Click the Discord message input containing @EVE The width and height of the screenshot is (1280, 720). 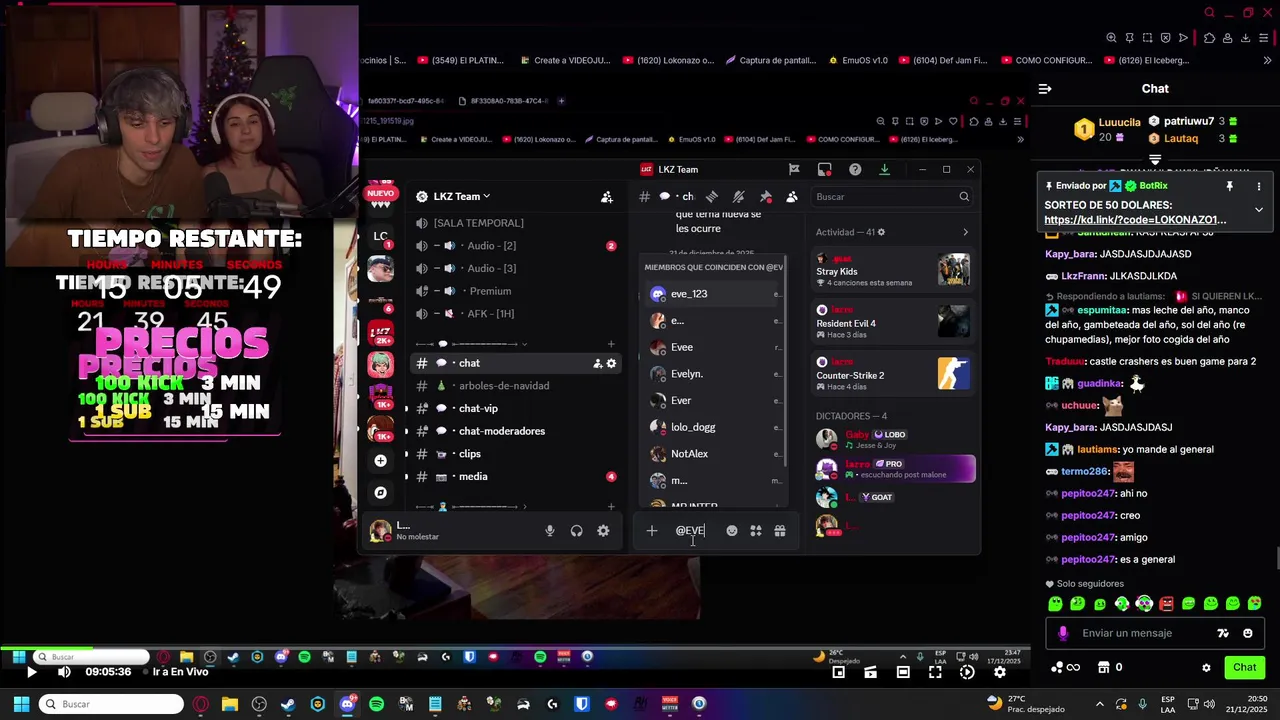point(690,531)
